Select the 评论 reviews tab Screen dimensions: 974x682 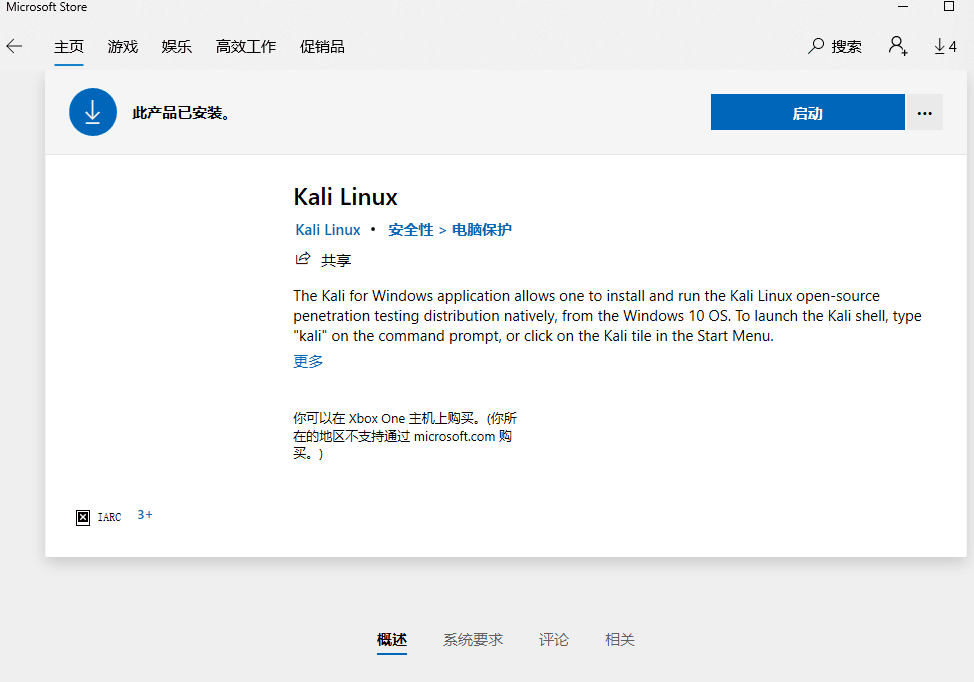[553, 640]
